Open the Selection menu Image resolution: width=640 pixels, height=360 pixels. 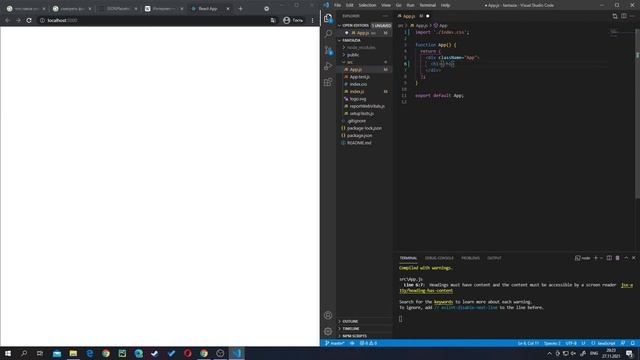click(x=367, y=5)
